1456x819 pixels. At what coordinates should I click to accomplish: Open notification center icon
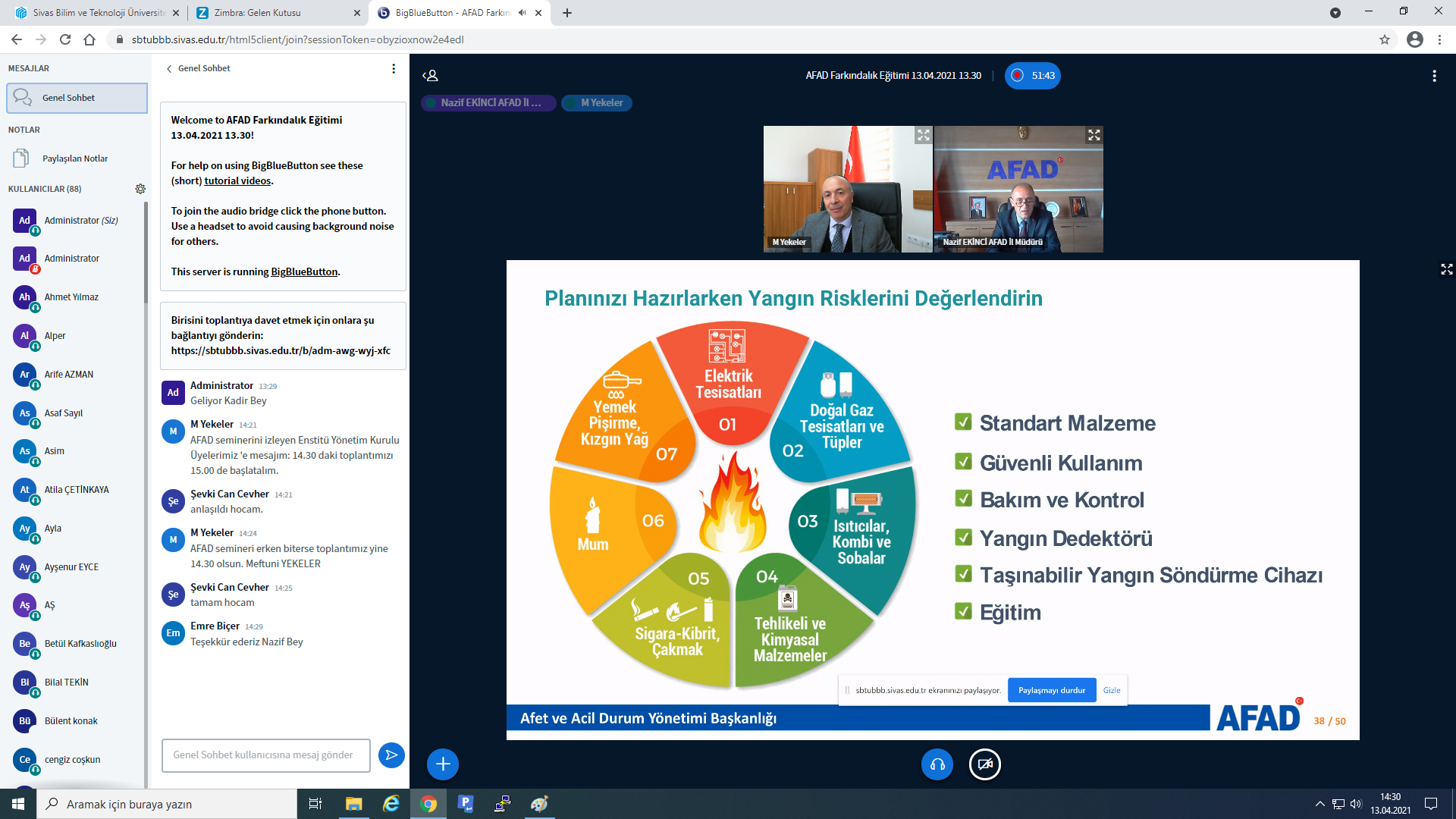pos(1431,804)
